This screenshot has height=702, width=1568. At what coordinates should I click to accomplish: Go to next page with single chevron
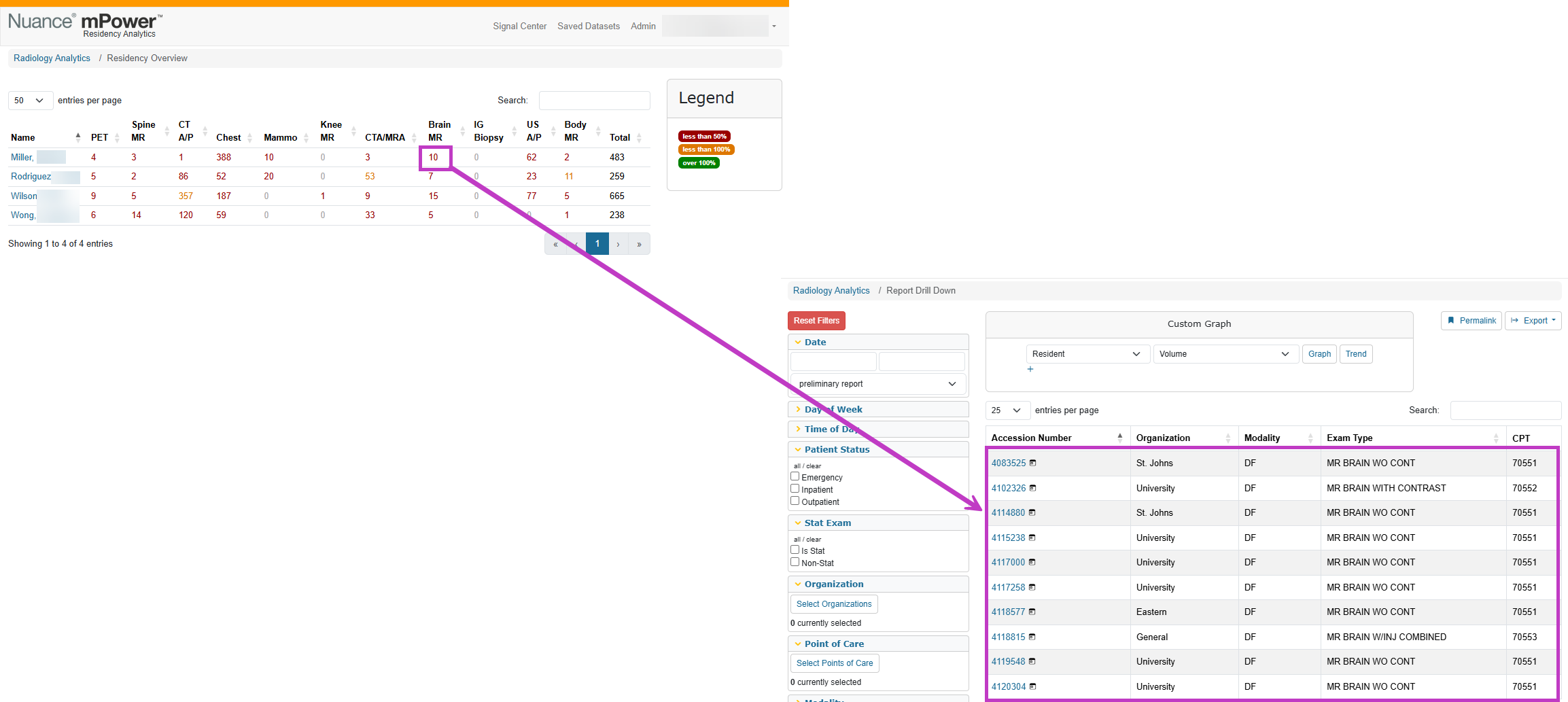(x=618, y=244)
